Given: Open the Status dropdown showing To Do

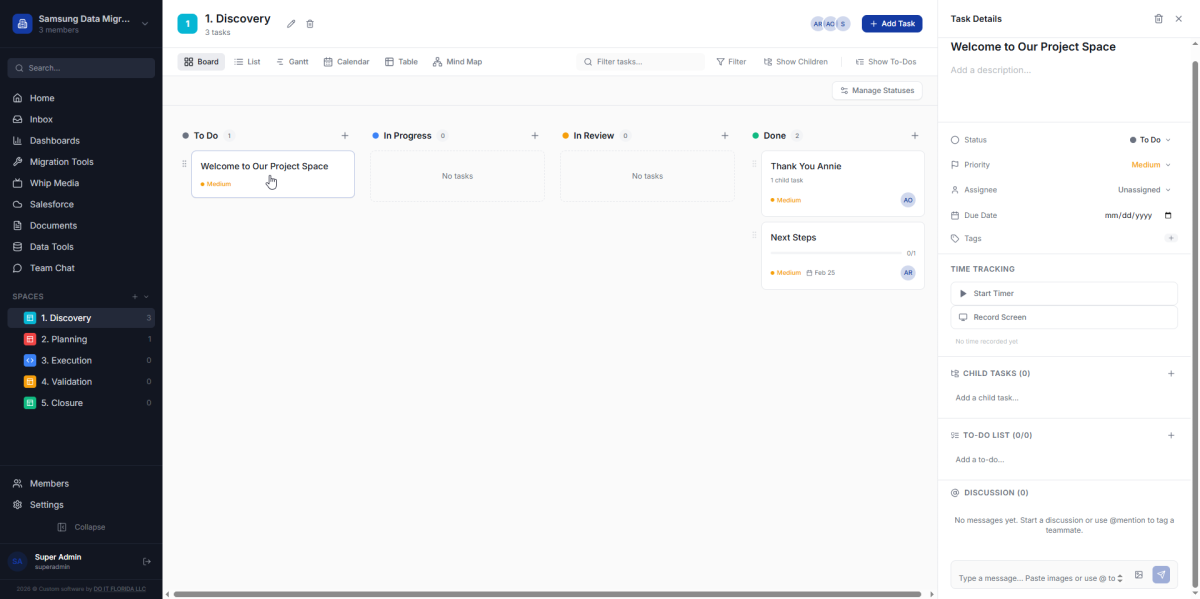Looking at the screenshot, I should (1150, 141).
